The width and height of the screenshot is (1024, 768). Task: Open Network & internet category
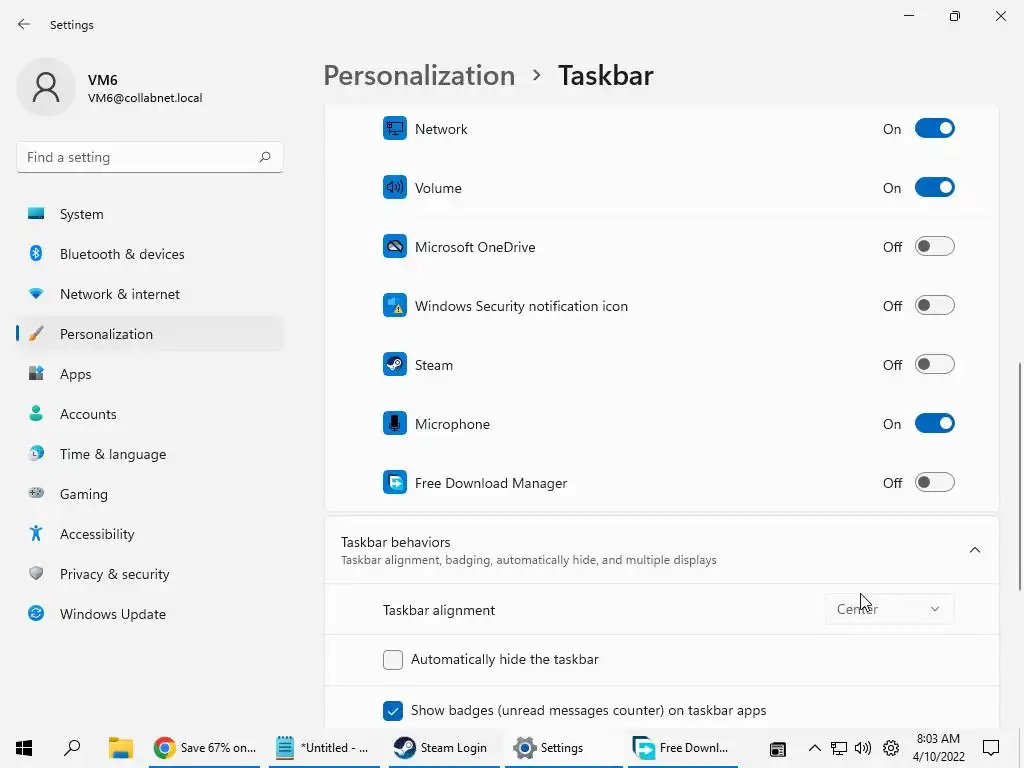point(150,294)
